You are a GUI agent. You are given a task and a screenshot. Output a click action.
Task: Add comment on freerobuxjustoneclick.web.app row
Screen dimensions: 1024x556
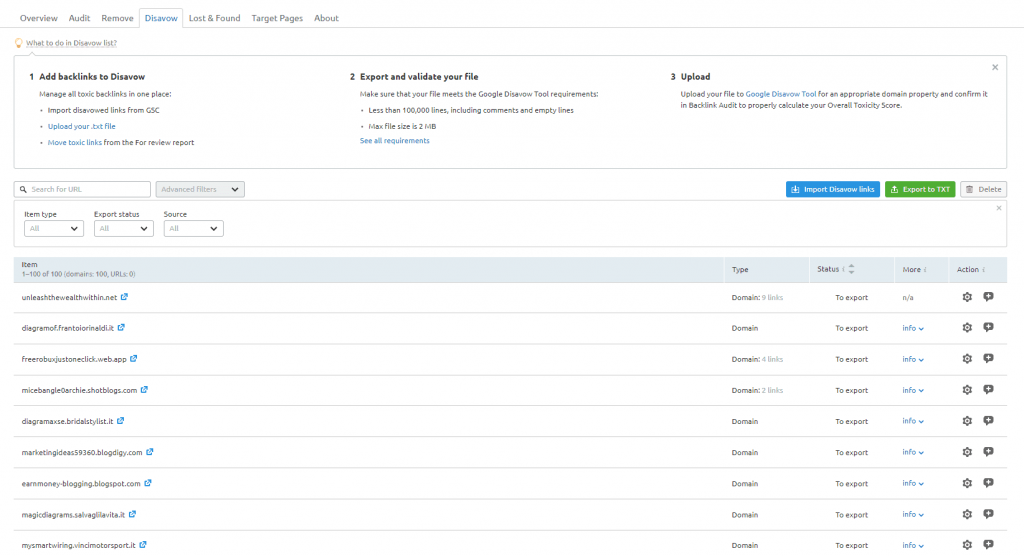point(989,359)
